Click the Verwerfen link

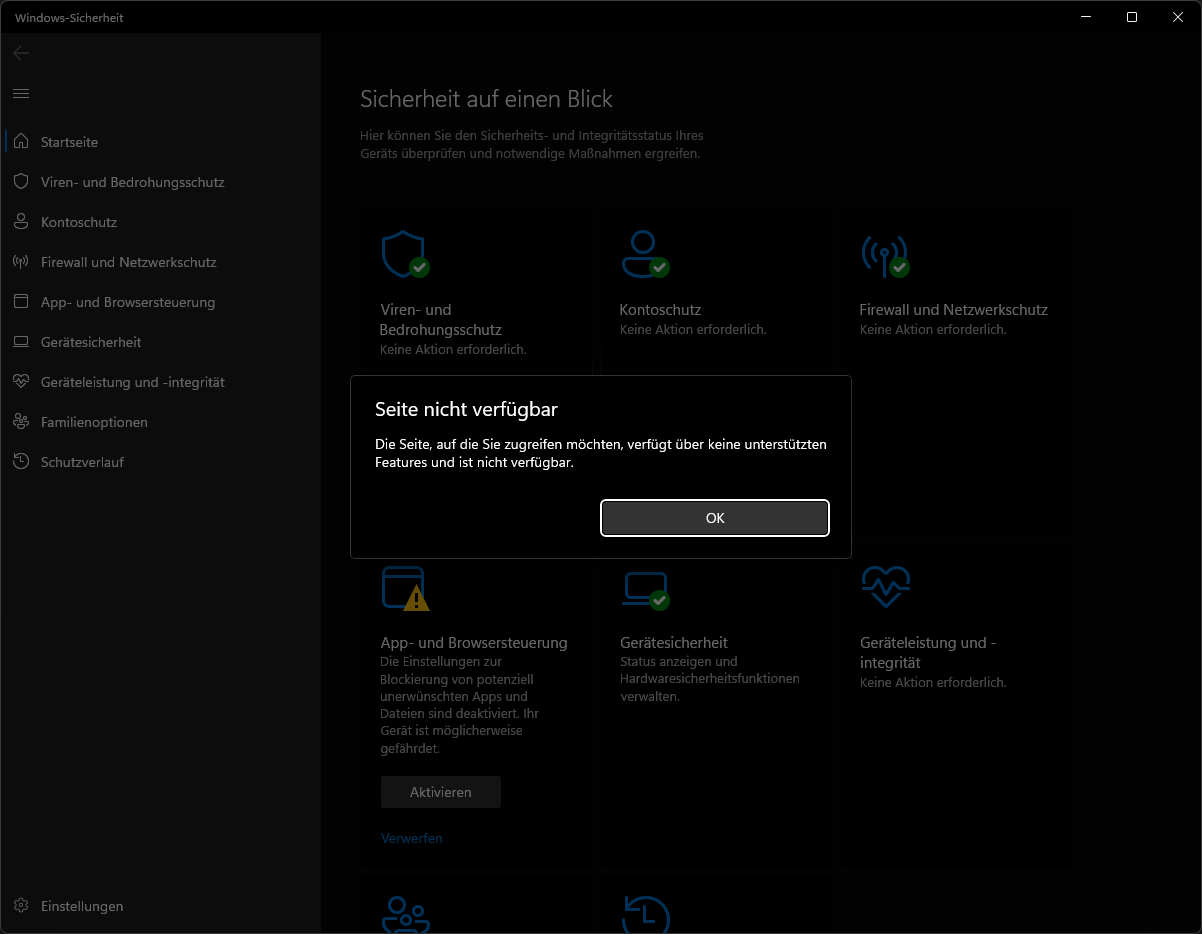pyautogui.click(x=412, y=838)
